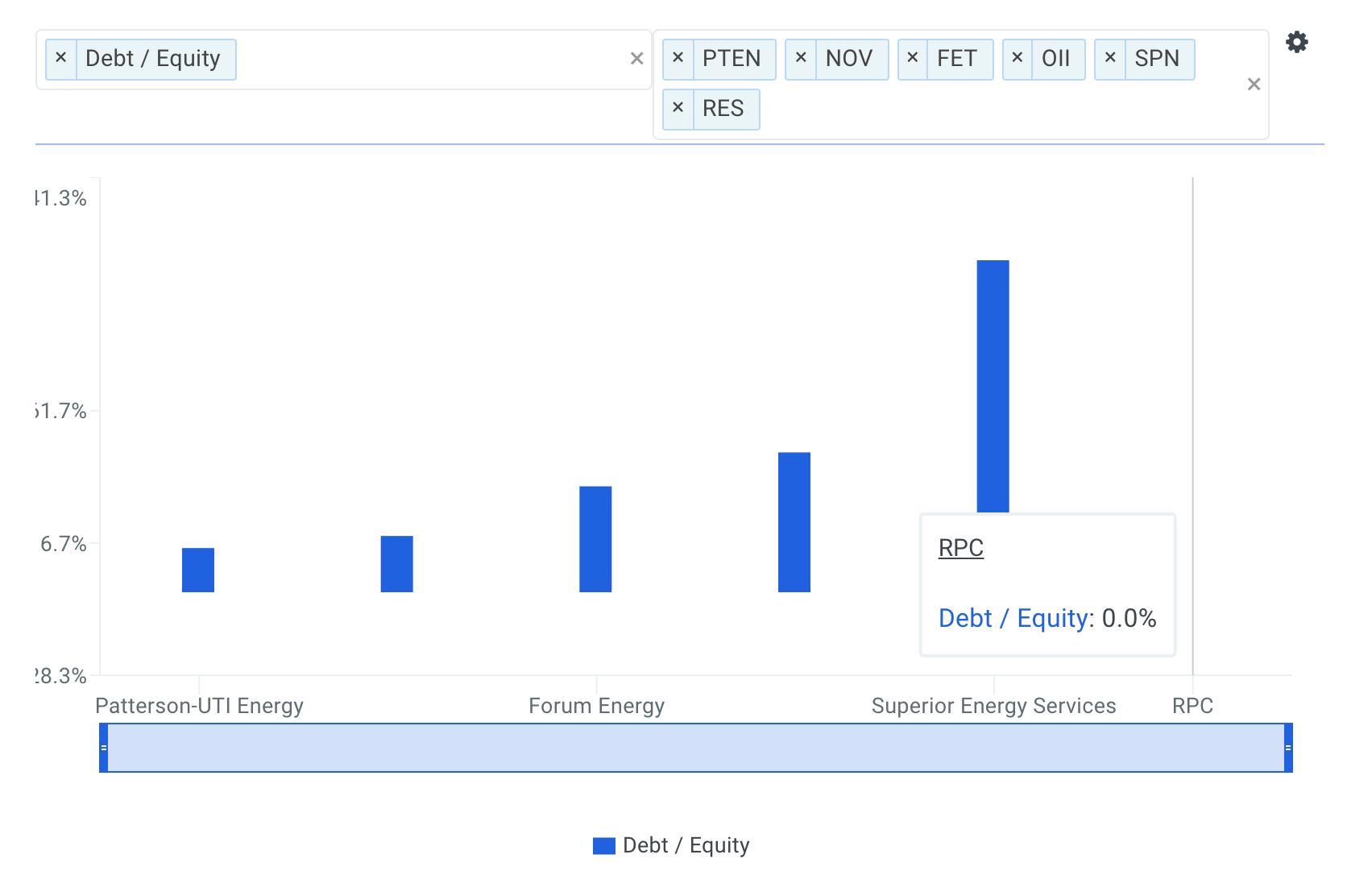Toggle Debt / Equity series in legend
The height and width of the screenshot is (896, 1347).
click(x=671, y=845)
